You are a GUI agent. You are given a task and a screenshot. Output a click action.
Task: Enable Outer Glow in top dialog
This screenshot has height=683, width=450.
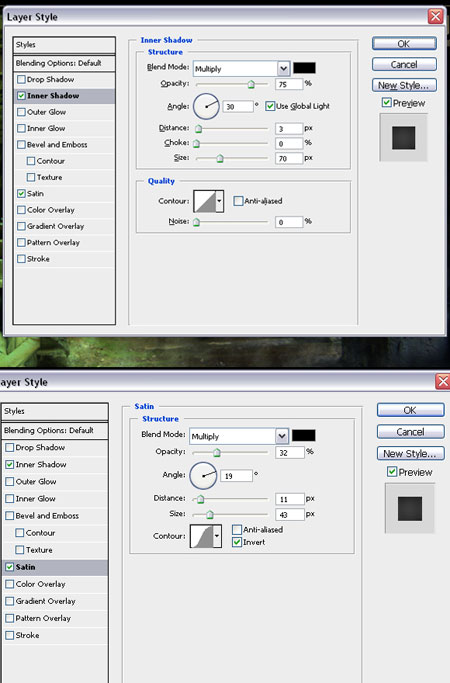[x=21, y=112]
